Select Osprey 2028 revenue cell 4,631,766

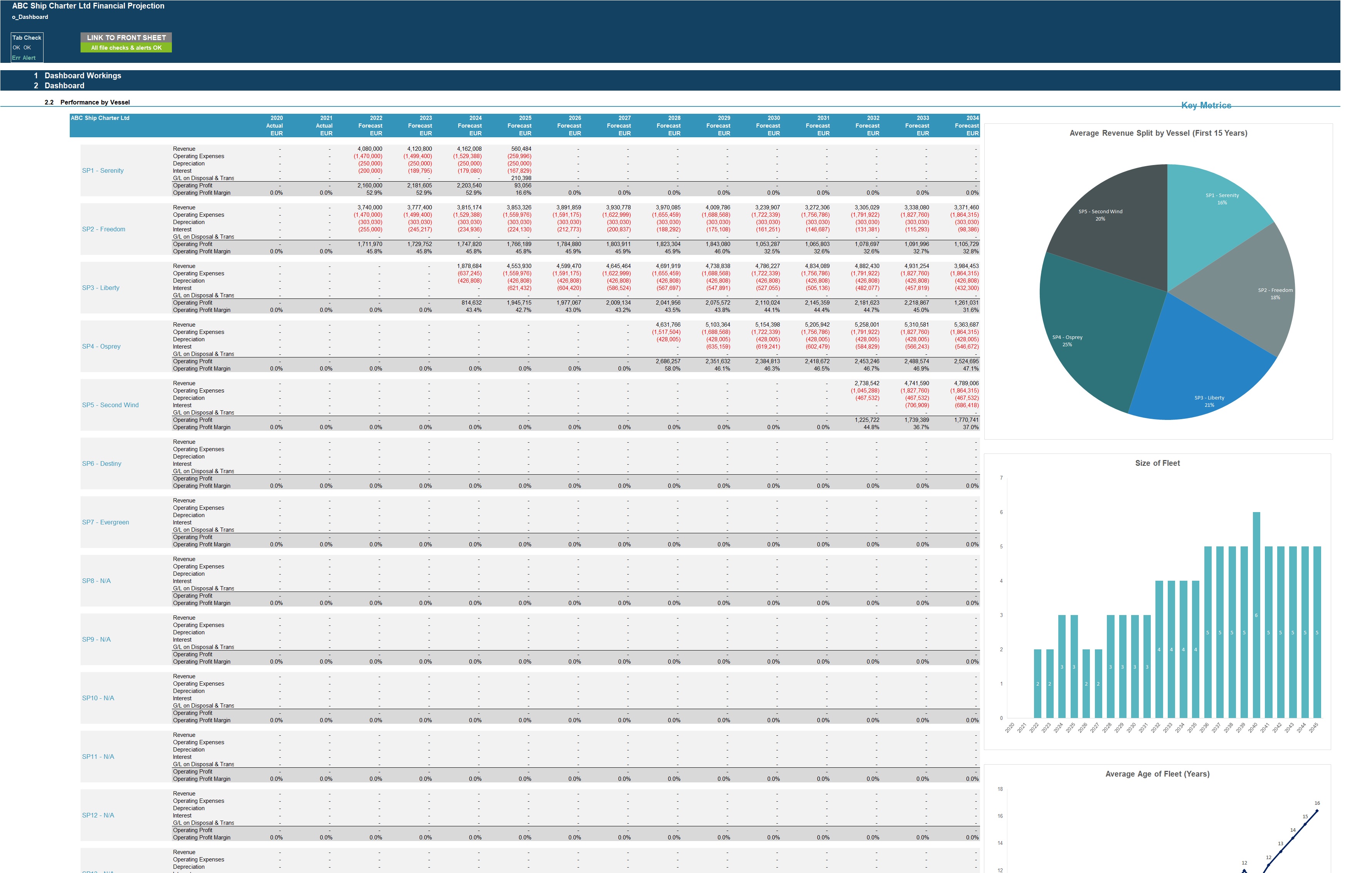(x=668, y=325)
